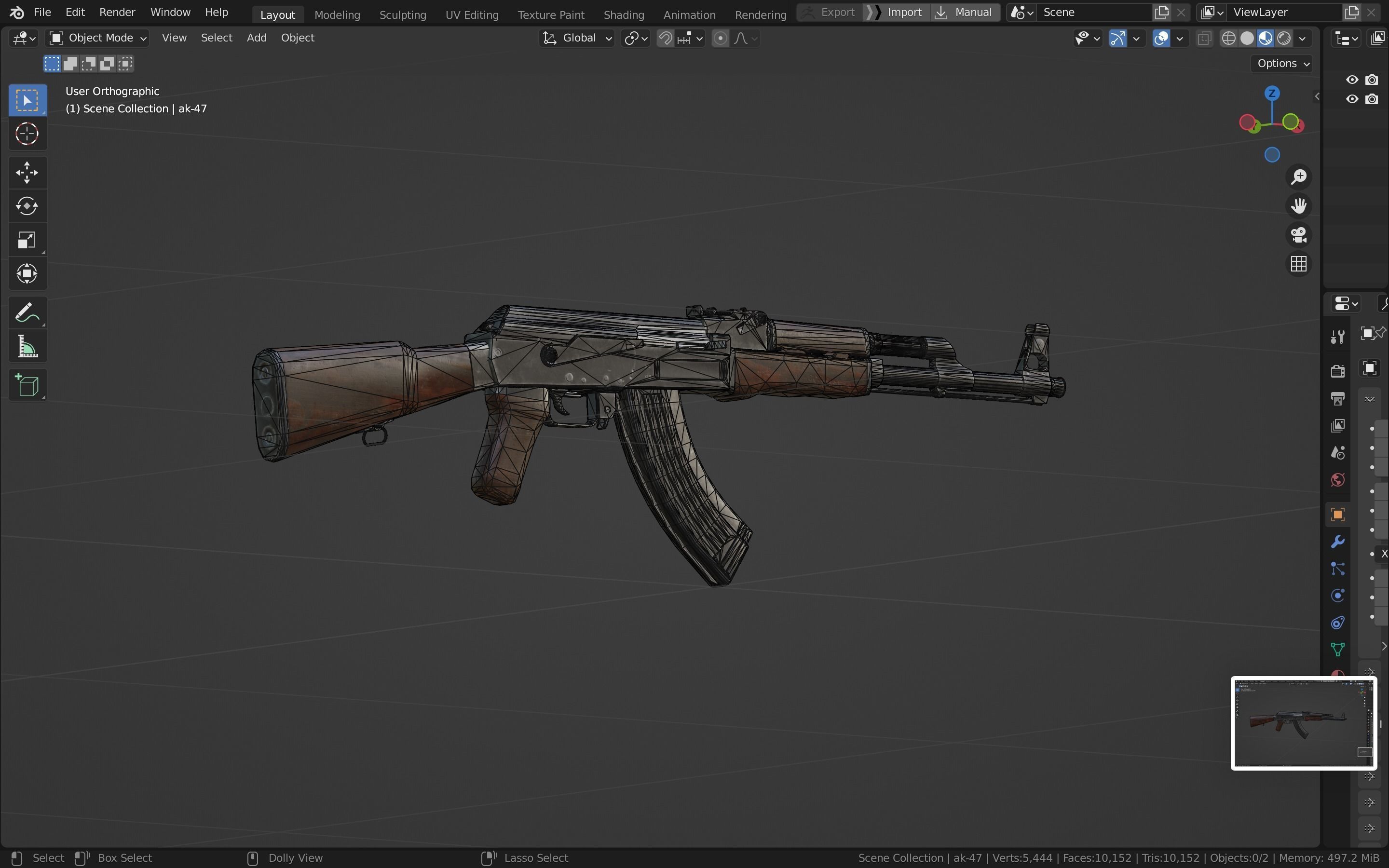1389x868 pixels.
Task: Toggle X-ray view button
Action: tap(1204, 39)
